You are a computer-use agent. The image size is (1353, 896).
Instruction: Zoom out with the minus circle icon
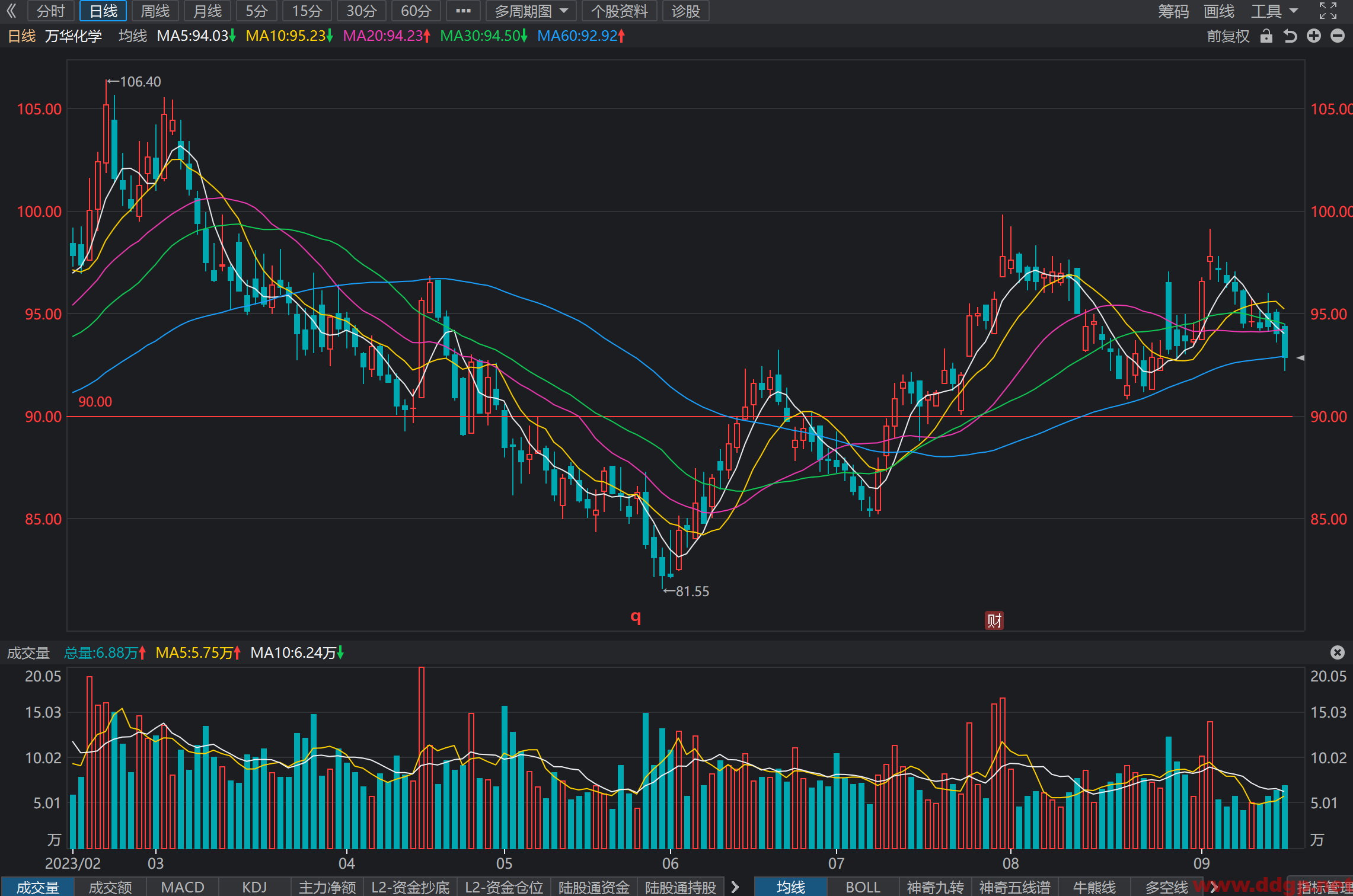(x=1338, y=36)
